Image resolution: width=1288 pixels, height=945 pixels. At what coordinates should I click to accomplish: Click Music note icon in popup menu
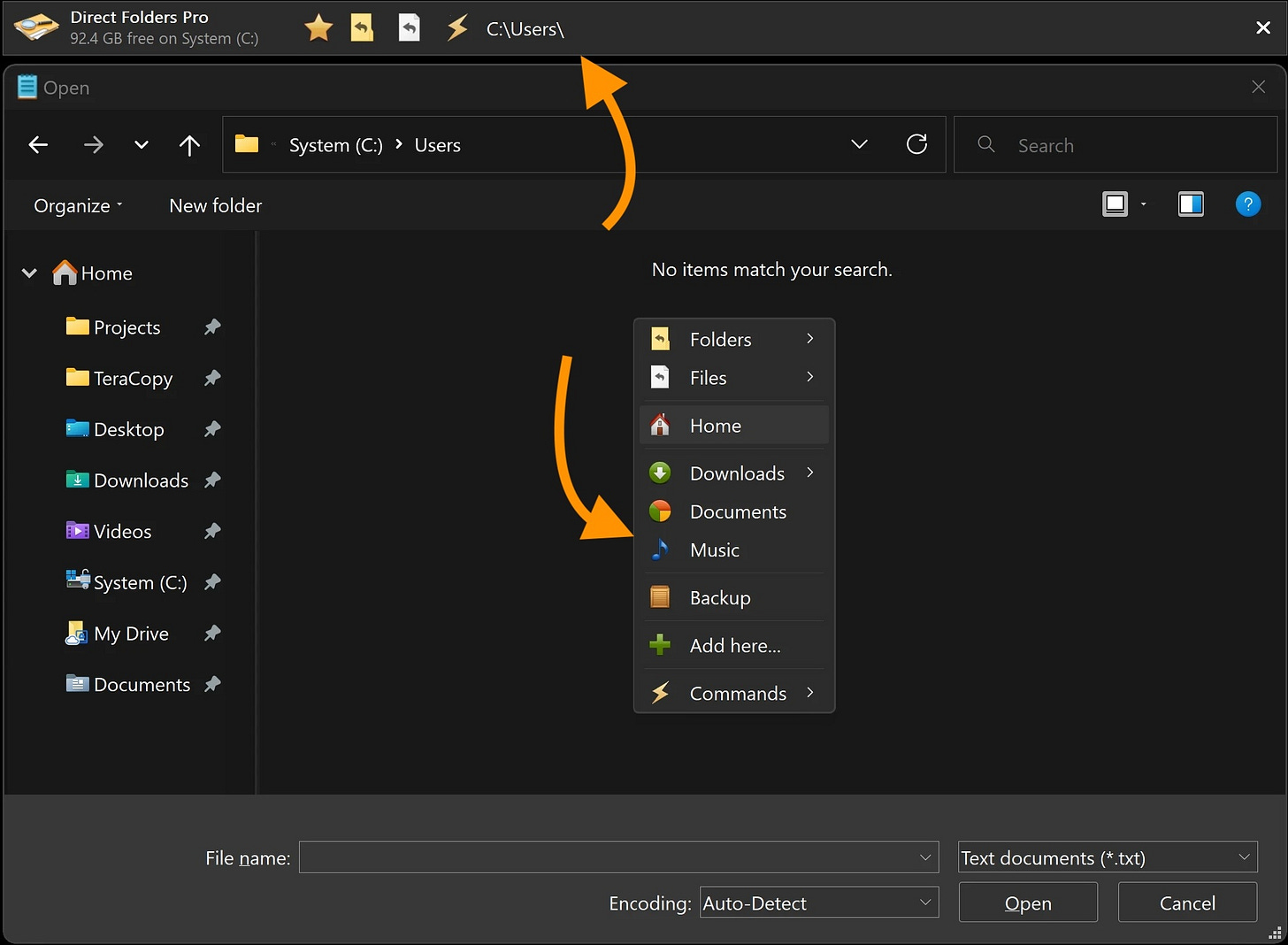click(x=660, y=549)
